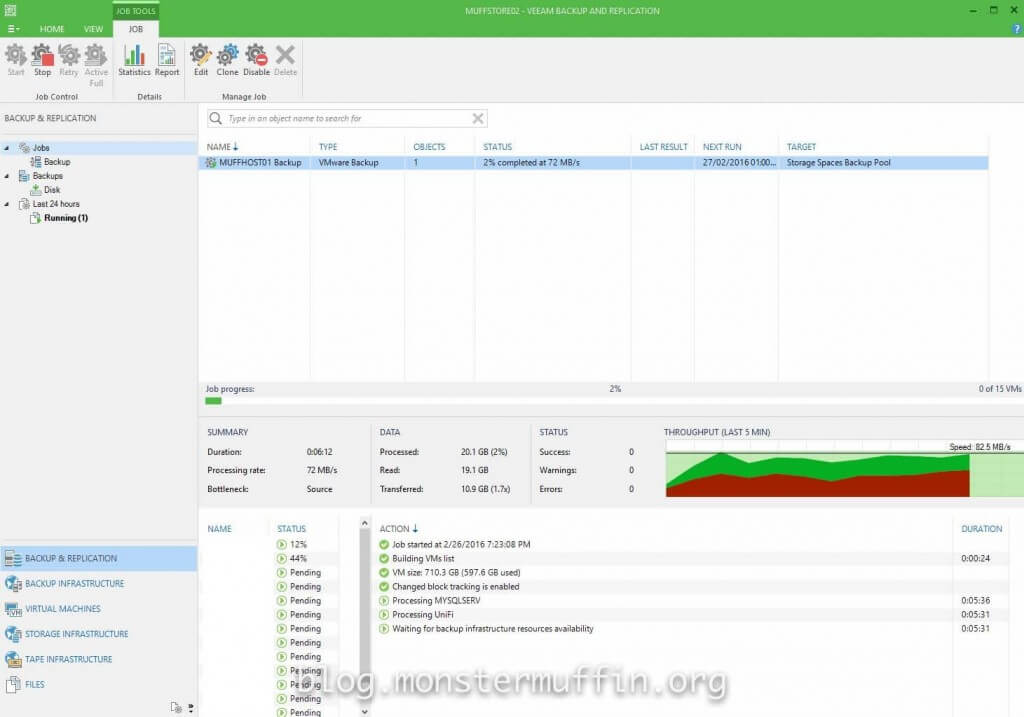
Task: Collapse the Jobs tree node
Action: pos(8,148)
